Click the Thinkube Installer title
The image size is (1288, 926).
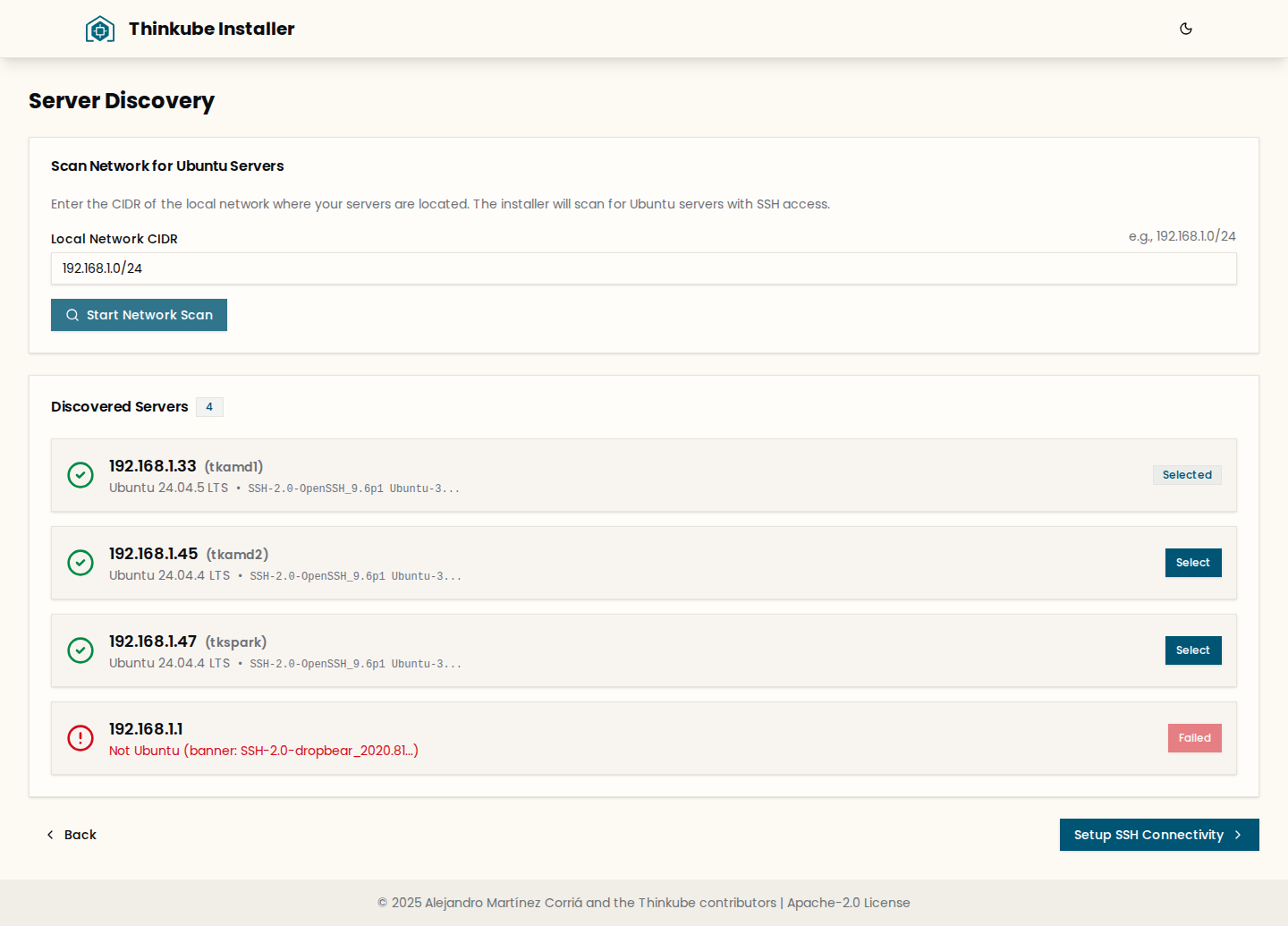tap(212, 29)
